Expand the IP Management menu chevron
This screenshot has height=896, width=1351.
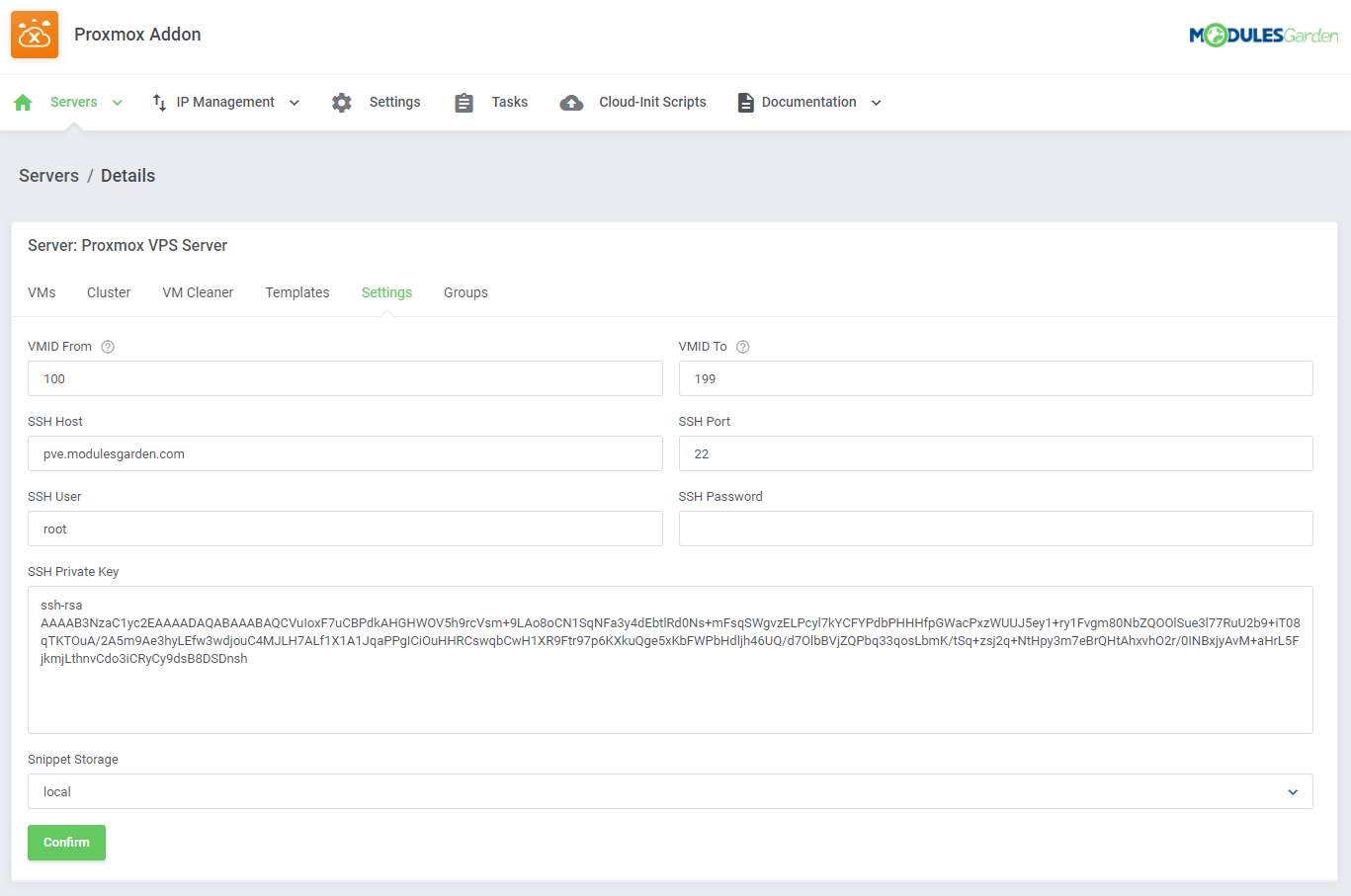[x=295, y=103]
